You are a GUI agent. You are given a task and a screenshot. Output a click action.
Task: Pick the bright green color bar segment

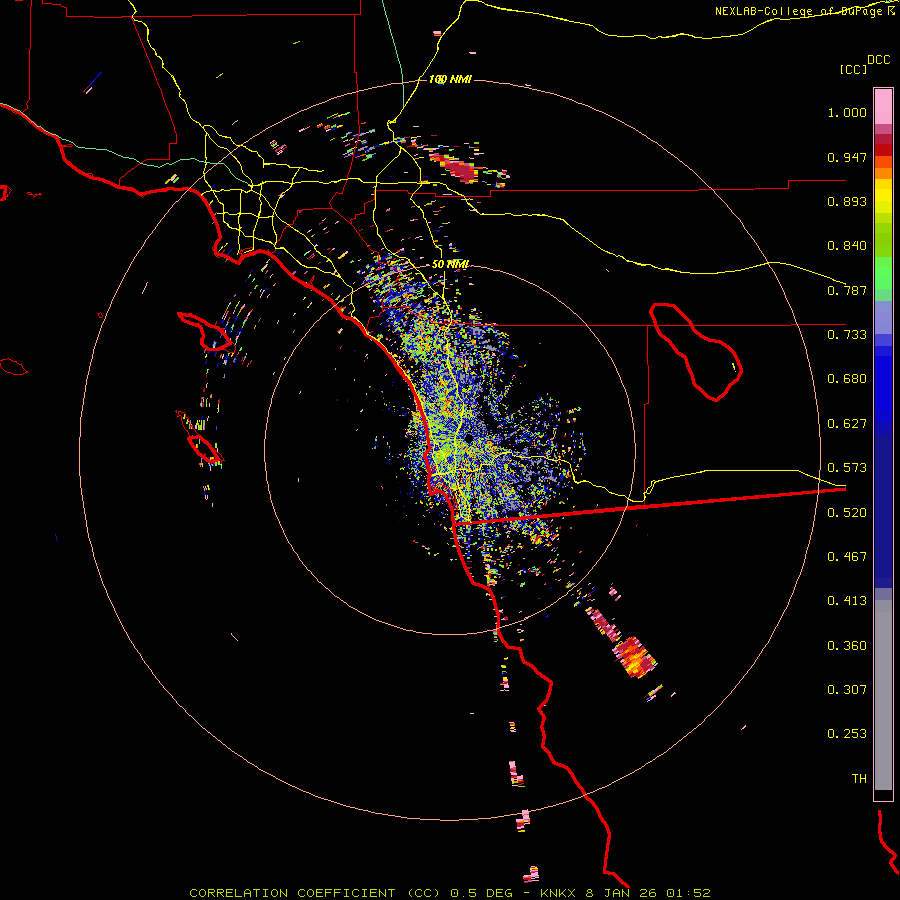point(883,273)
